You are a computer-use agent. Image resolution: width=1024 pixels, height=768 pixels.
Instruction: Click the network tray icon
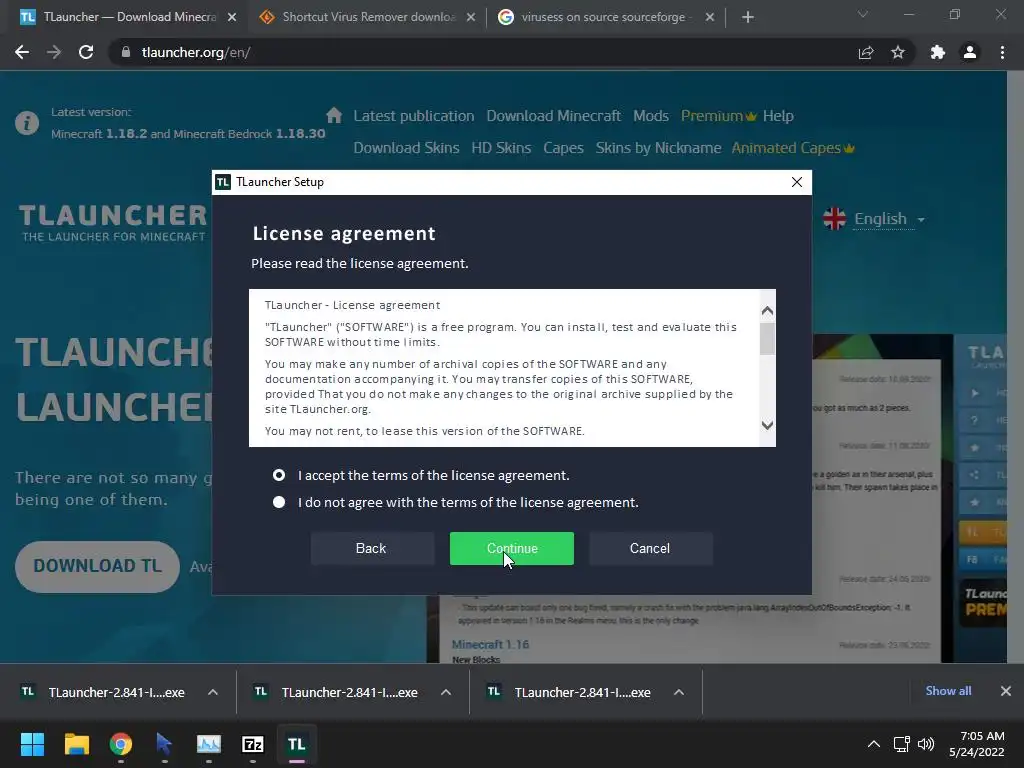[902, 744]
